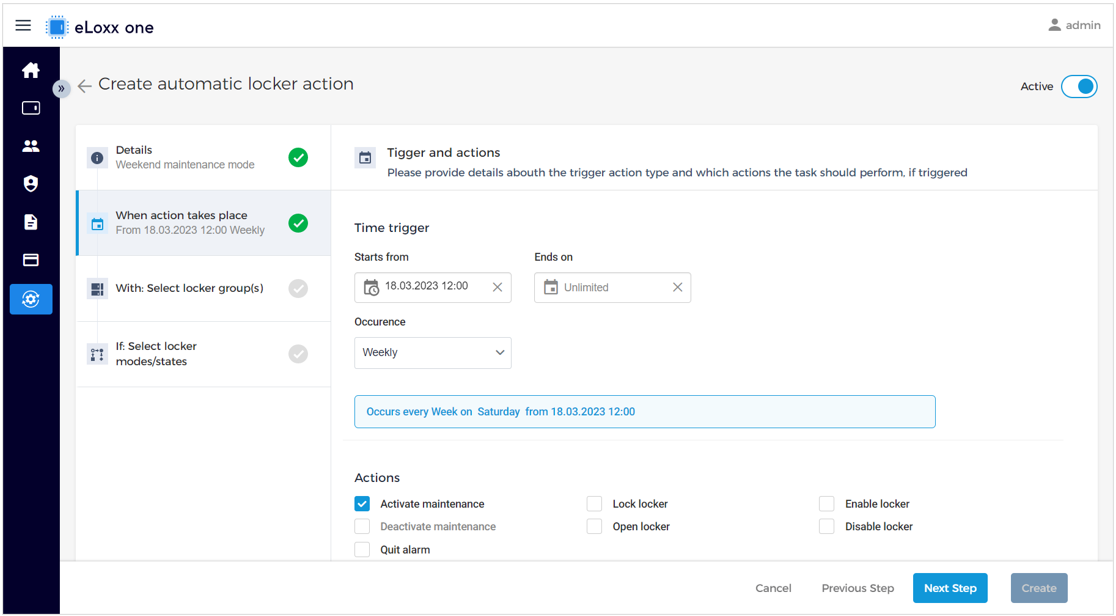Screen dimensions: 1116x616
Task: Click the admin user icon
Action: click(1054, 25)
